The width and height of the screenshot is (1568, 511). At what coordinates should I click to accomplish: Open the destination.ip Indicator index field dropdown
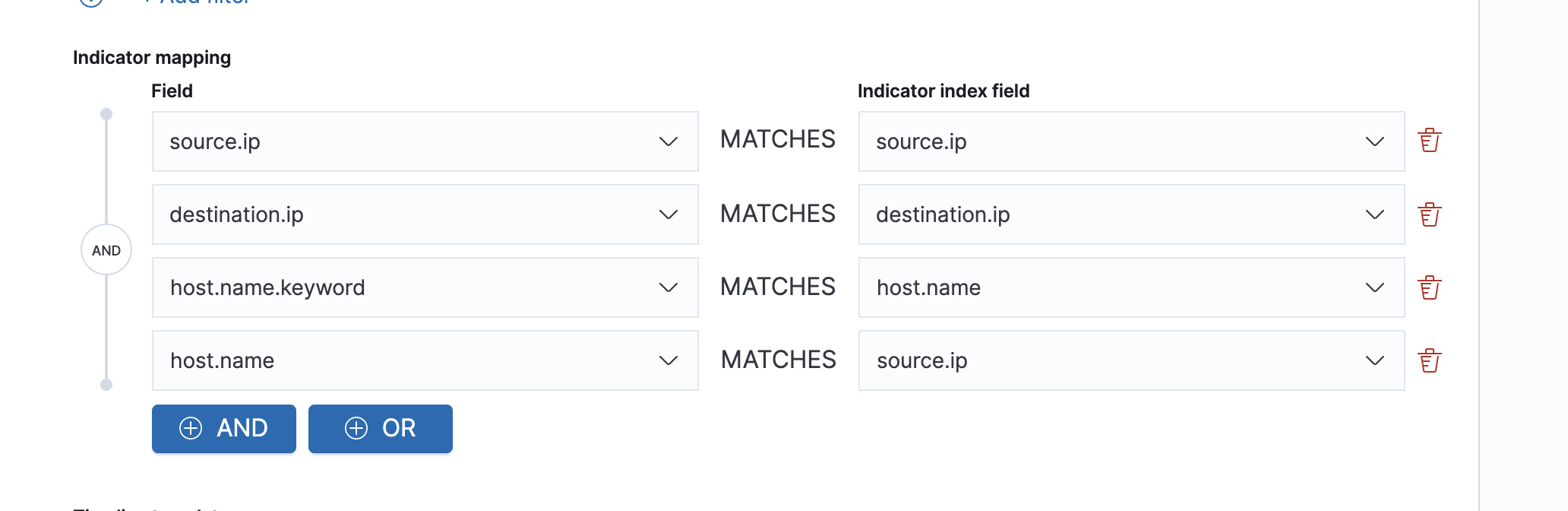1131,214
